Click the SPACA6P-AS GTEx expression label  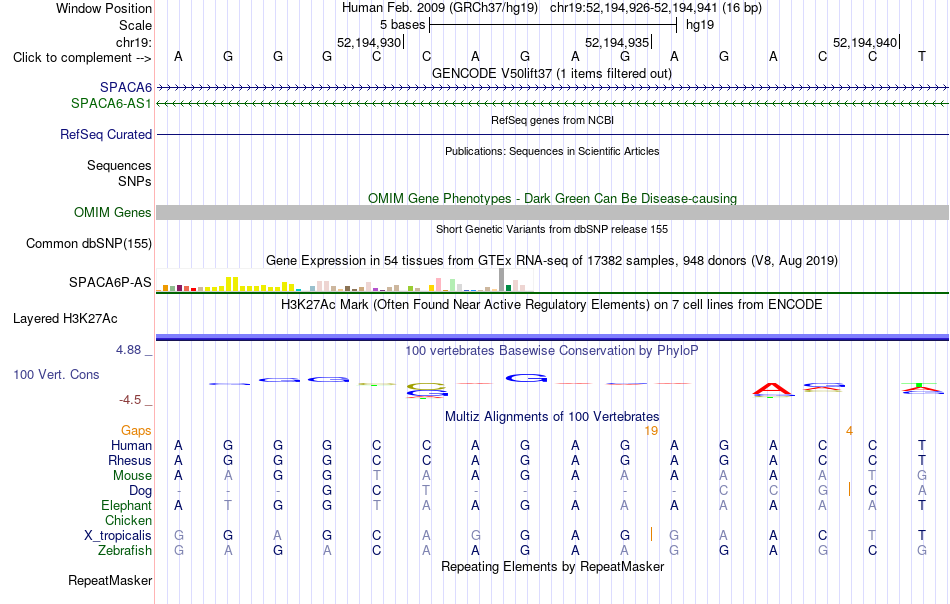[110, 282]
